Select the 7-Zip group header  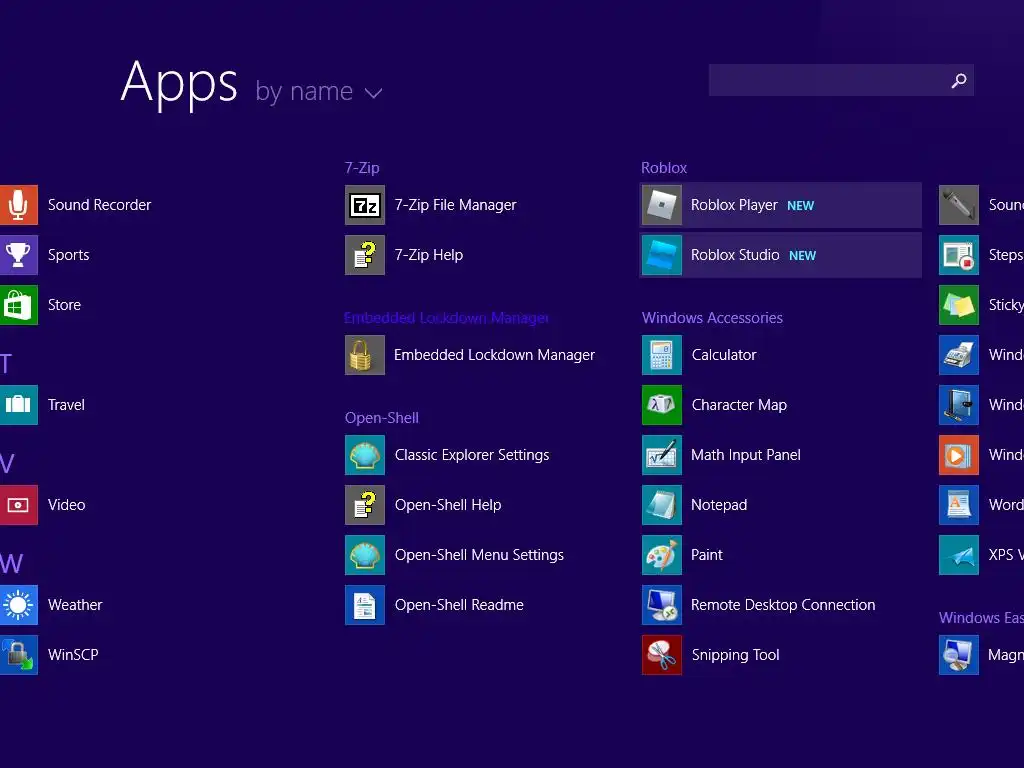(x=362, y=168)
